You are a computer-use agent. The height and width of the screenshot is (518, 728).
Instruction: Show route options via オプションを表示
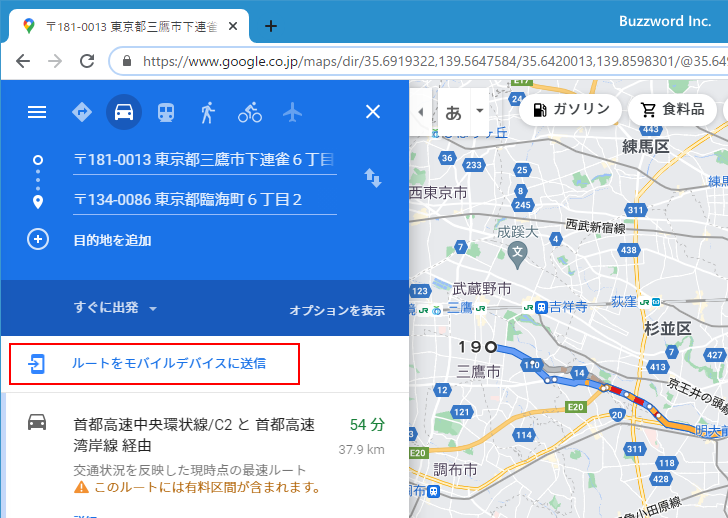[x=337, y=311]
